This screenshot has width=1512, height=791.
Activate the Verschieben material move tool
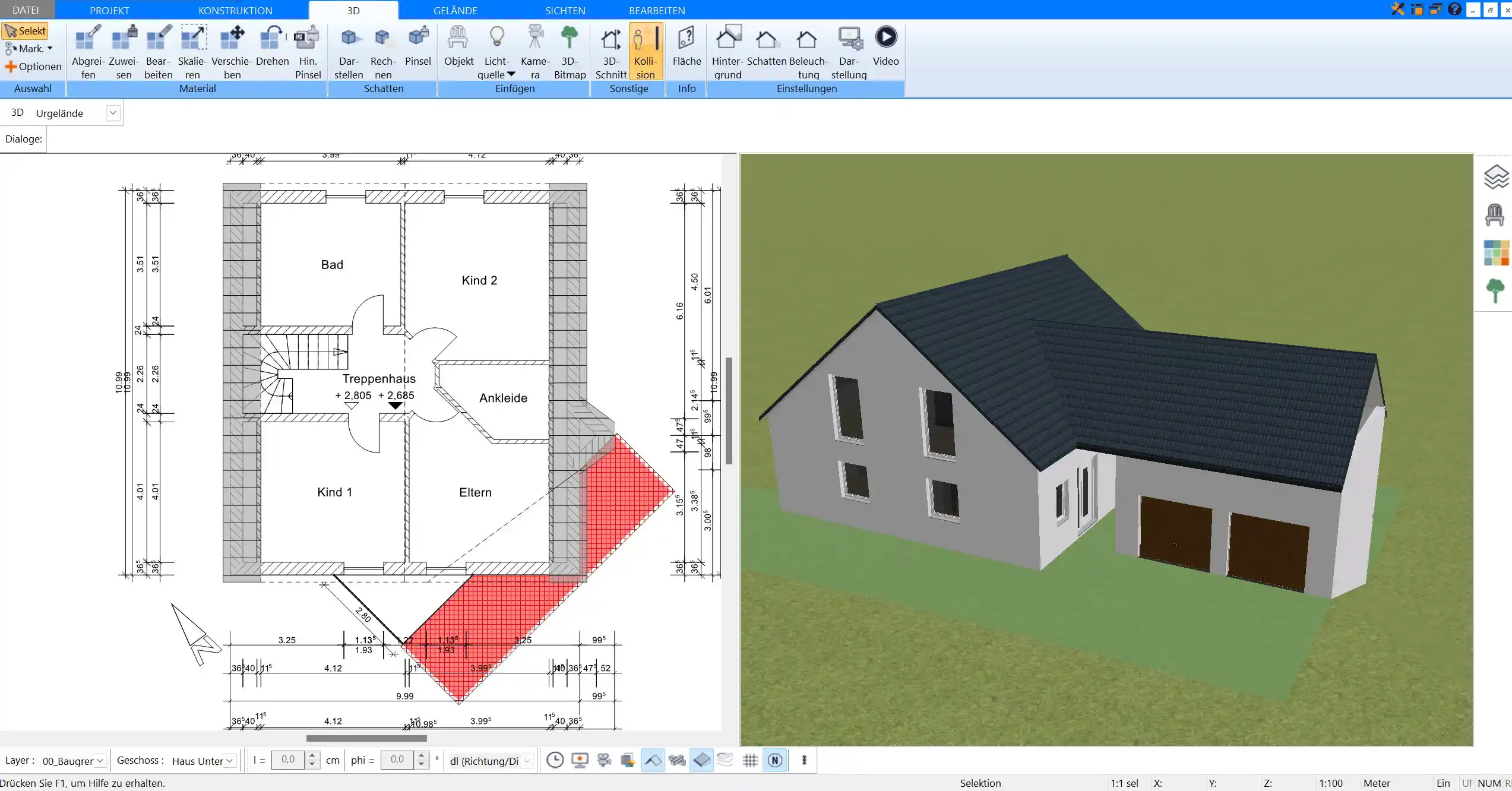point(232,52)
